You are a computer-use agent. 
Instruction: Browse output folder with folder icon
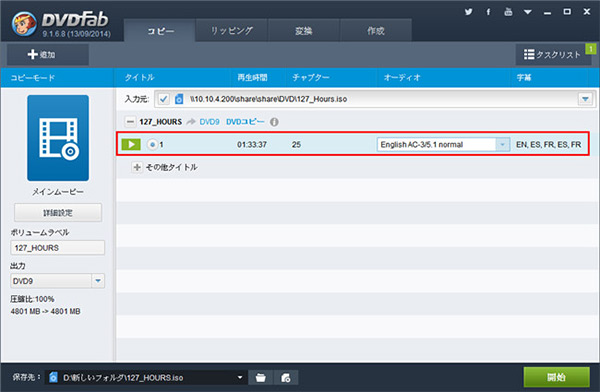point(261,377)
